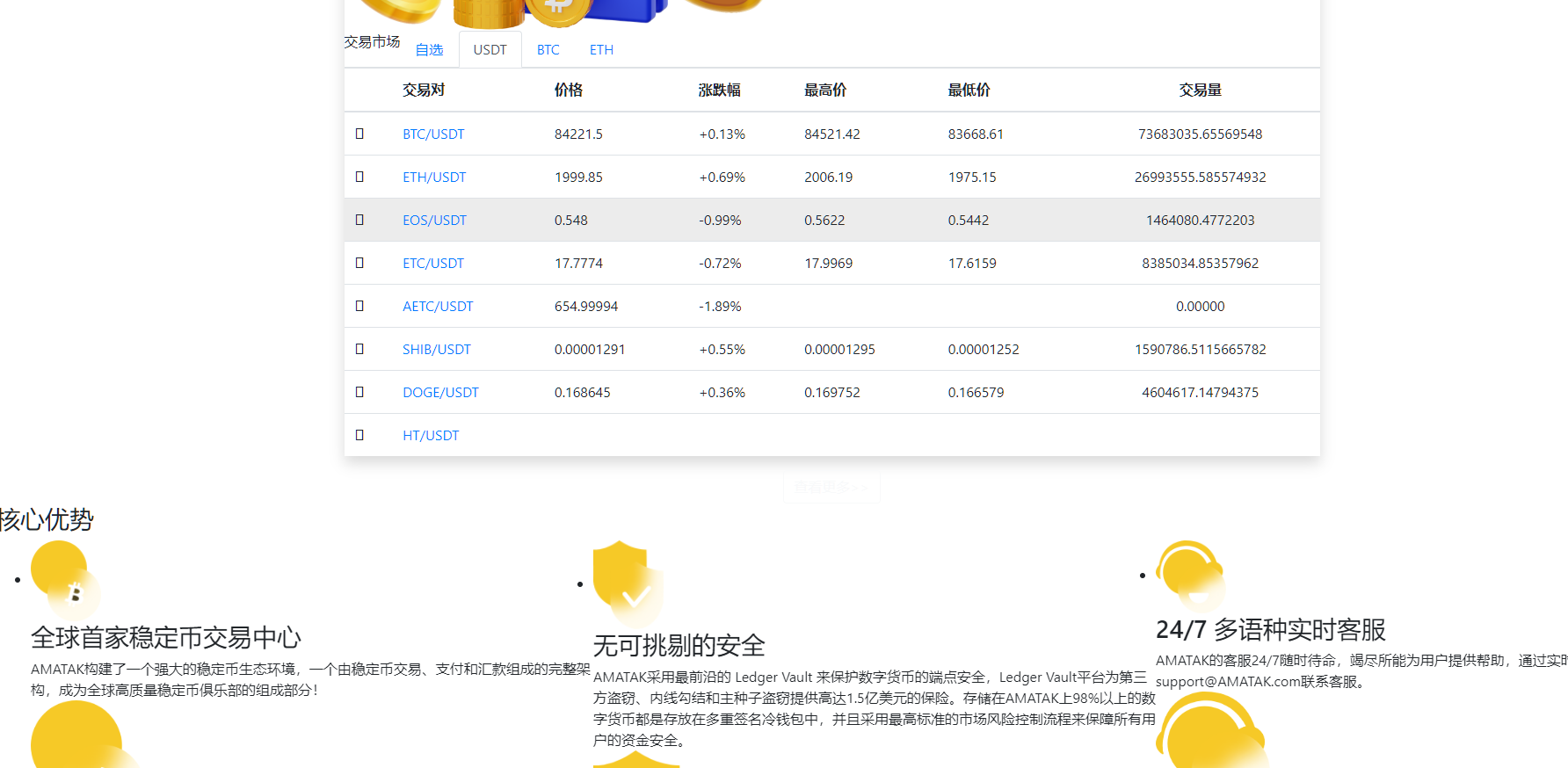Toggle the favorite marker for EOS/USDT
This screenshot has height=768, width=1568.
(x=359, y=220)
